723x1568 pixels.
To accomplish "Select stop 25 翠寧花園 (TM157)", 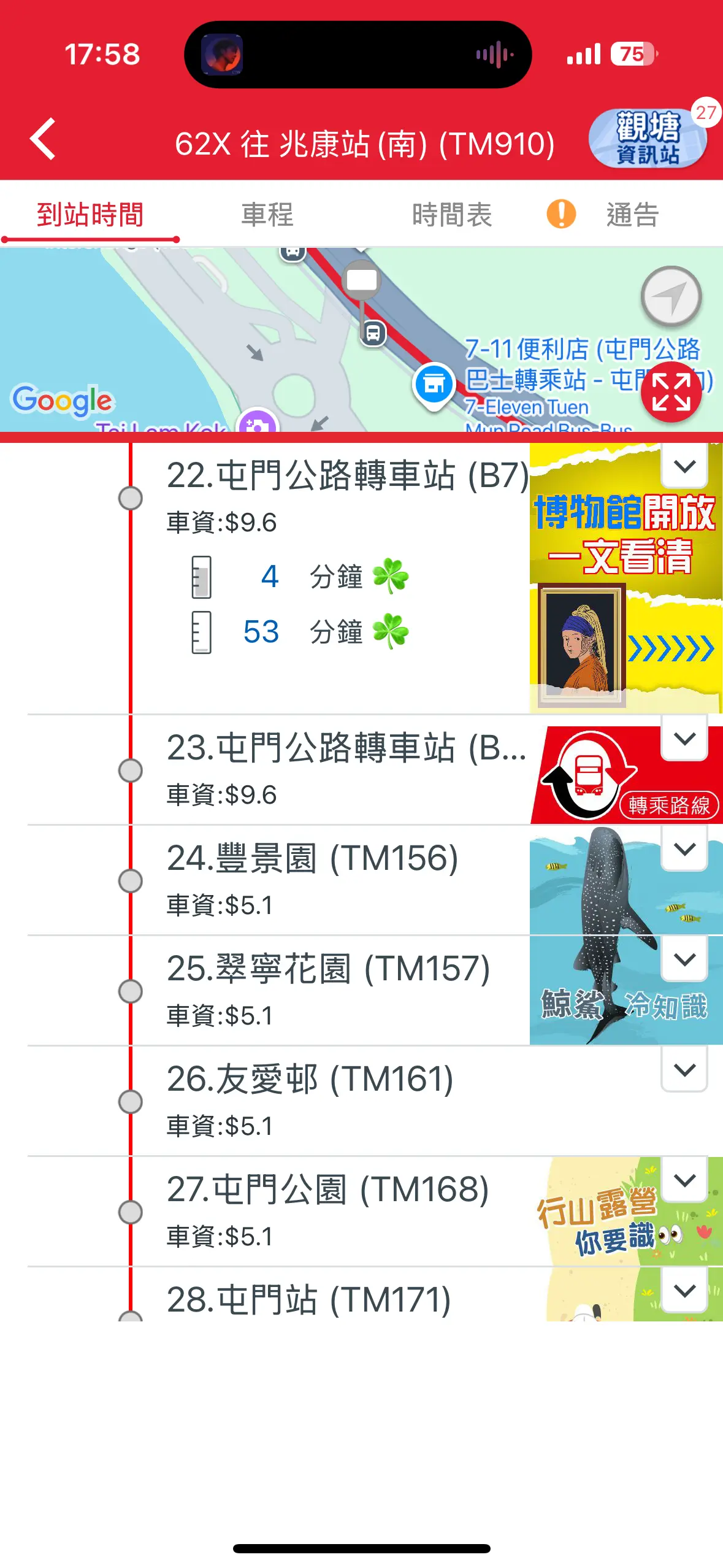I will click(328, 969).
